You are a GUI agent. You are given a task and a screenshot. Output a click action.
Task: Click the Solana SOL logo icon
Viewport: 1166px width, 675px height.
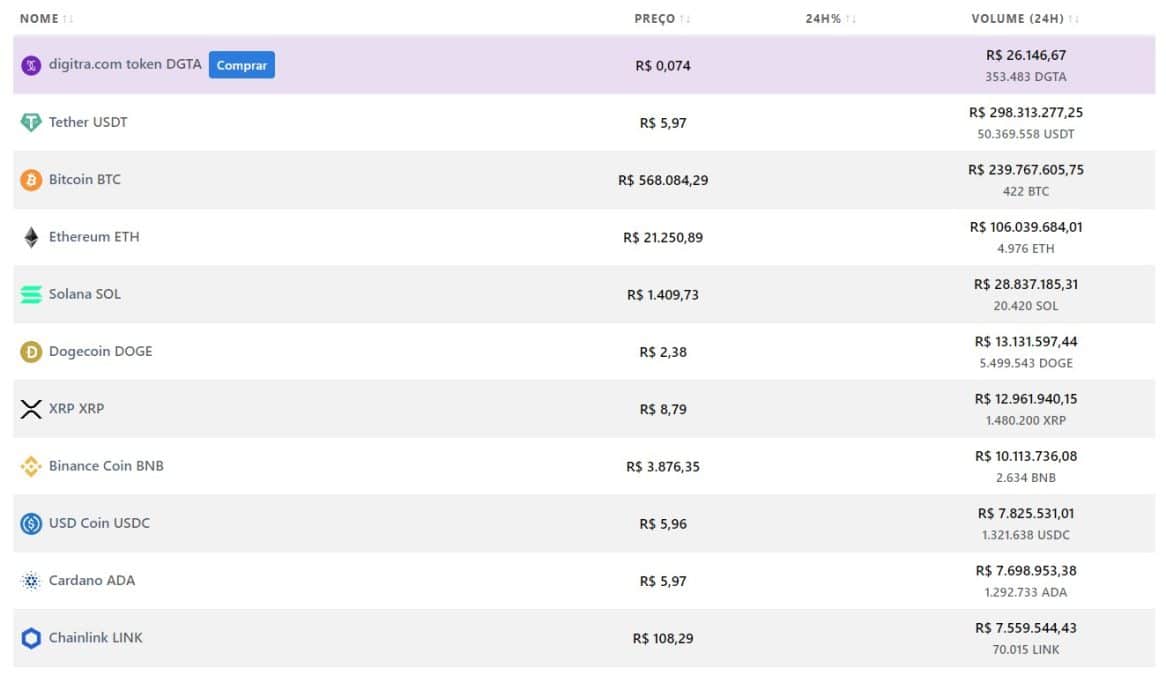[x=31, y=294]
